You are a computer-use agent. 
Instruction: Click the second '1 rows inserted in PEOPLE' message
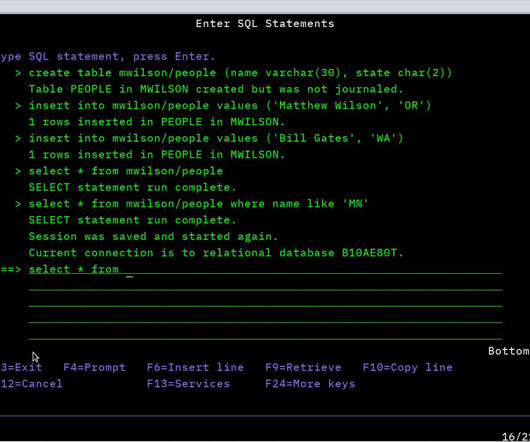click(x=156, y=154)
